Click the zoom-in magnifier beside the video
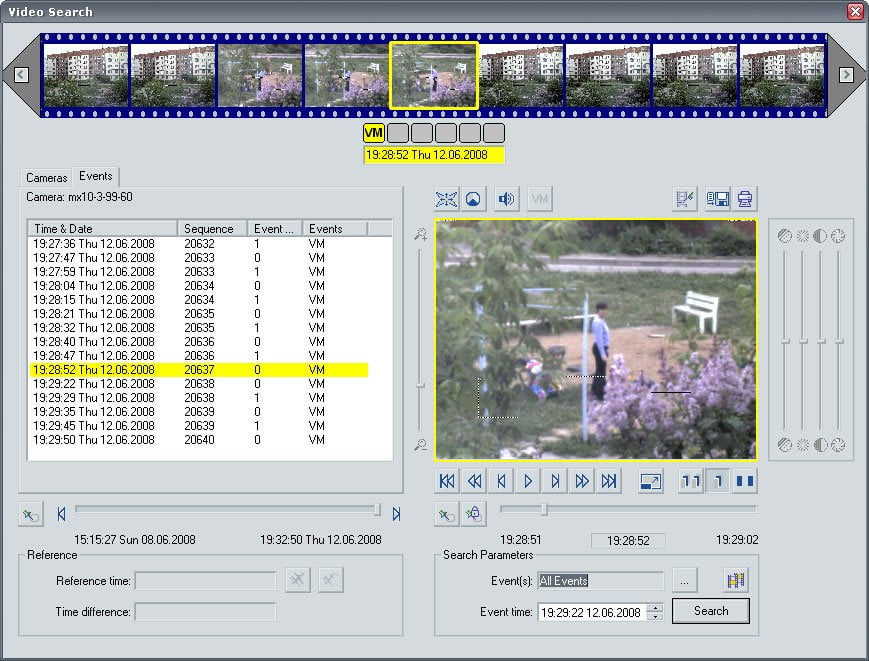This screenshot has width=869, height=661. (421, 234)
